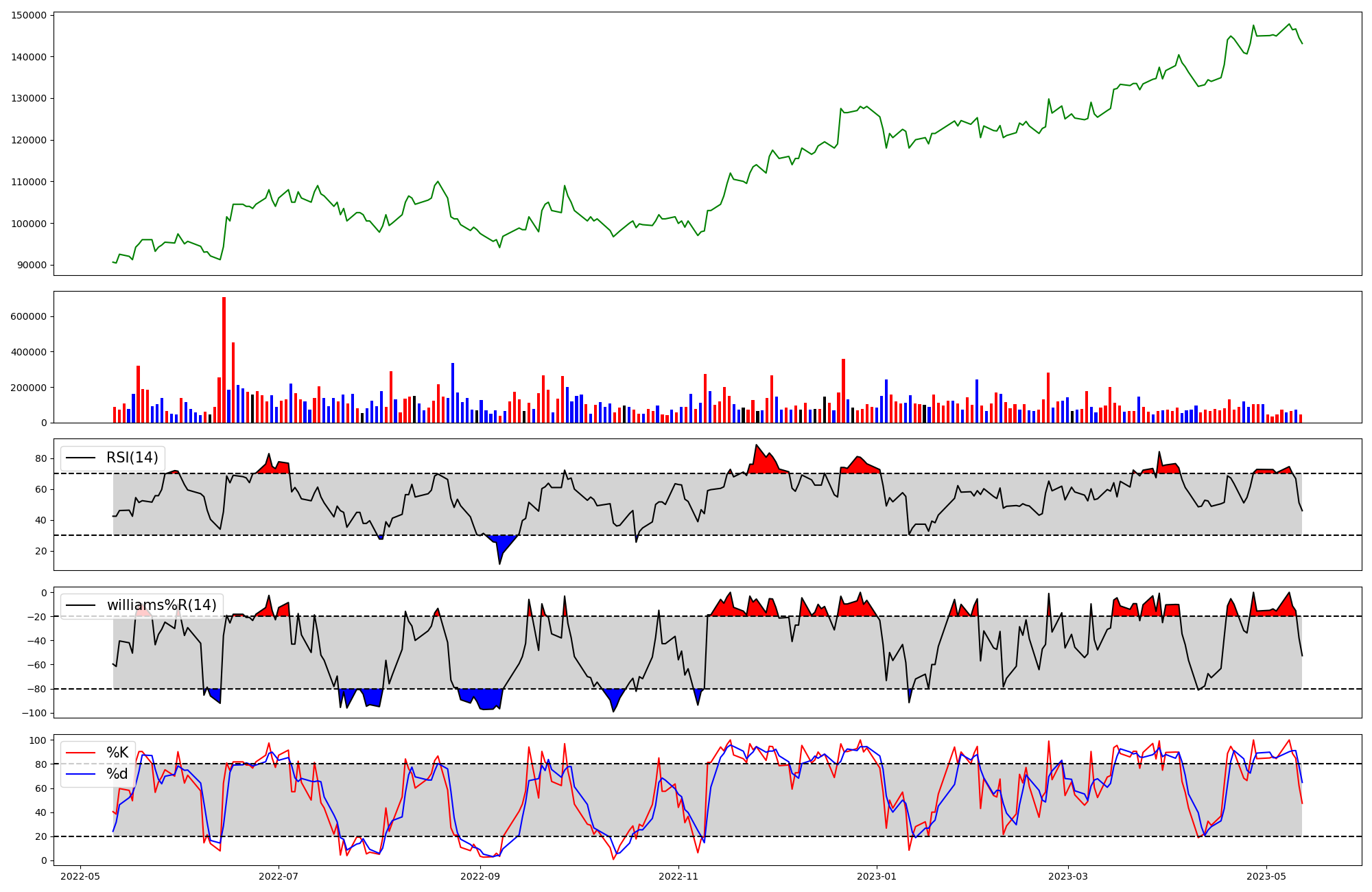Click the RSI(14) legend label
This screenshot has height=892, width=1372.
tap(132, 458)
